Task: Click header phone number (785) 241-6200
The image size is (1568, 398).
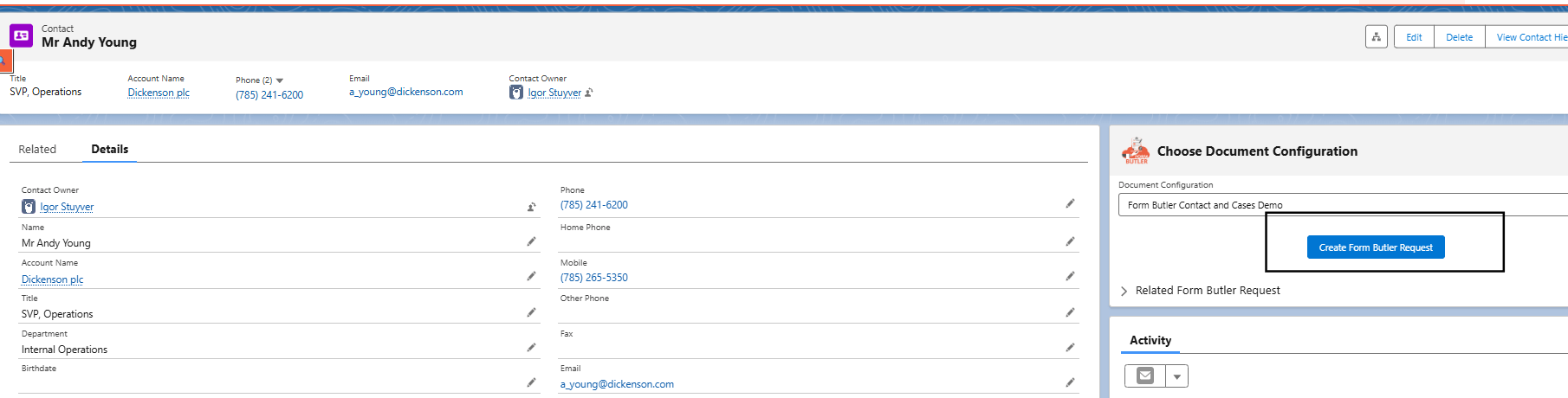Action: coord(269,95)
